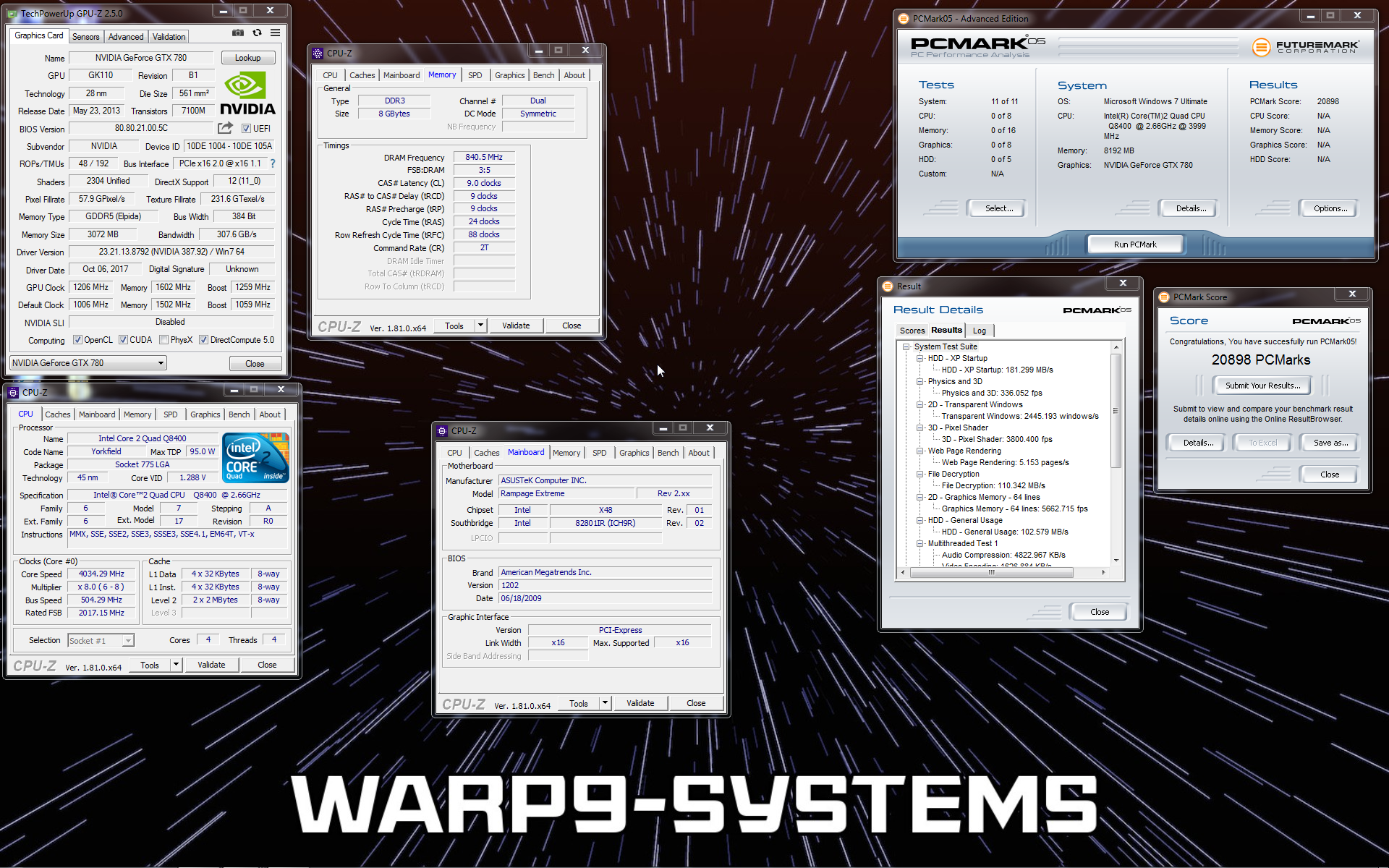The height and width of the screenshot is (868, 1389).
Task: Collapse the File Decryption node
Action: 920,475
